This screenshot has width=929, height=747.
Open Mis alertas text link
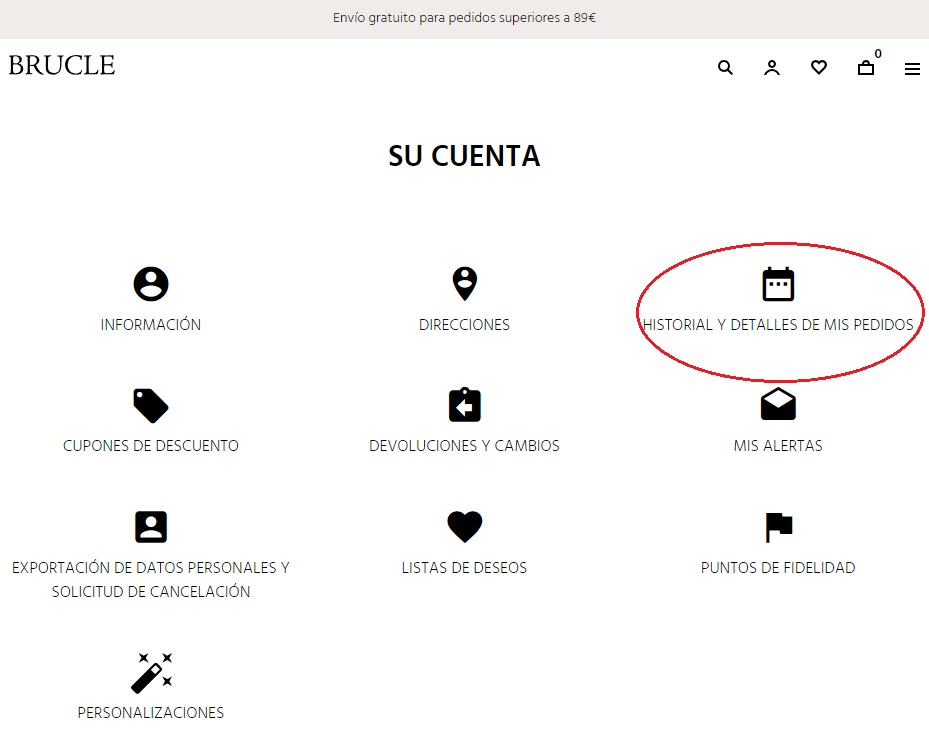pos(778,446)
